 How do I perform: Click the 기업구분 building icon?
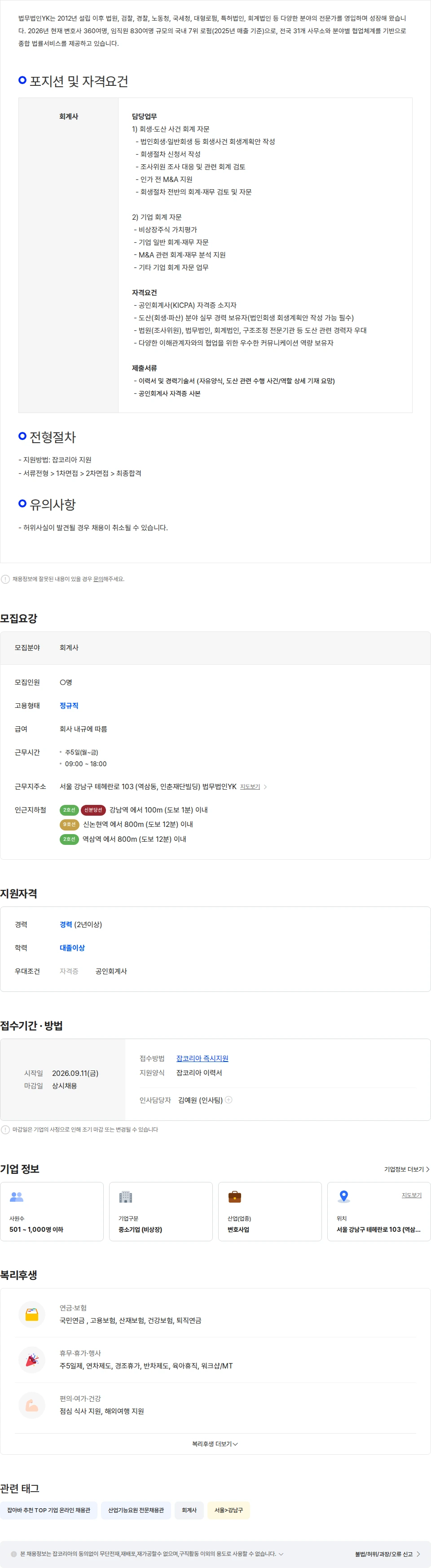[x=125, y=1197]
